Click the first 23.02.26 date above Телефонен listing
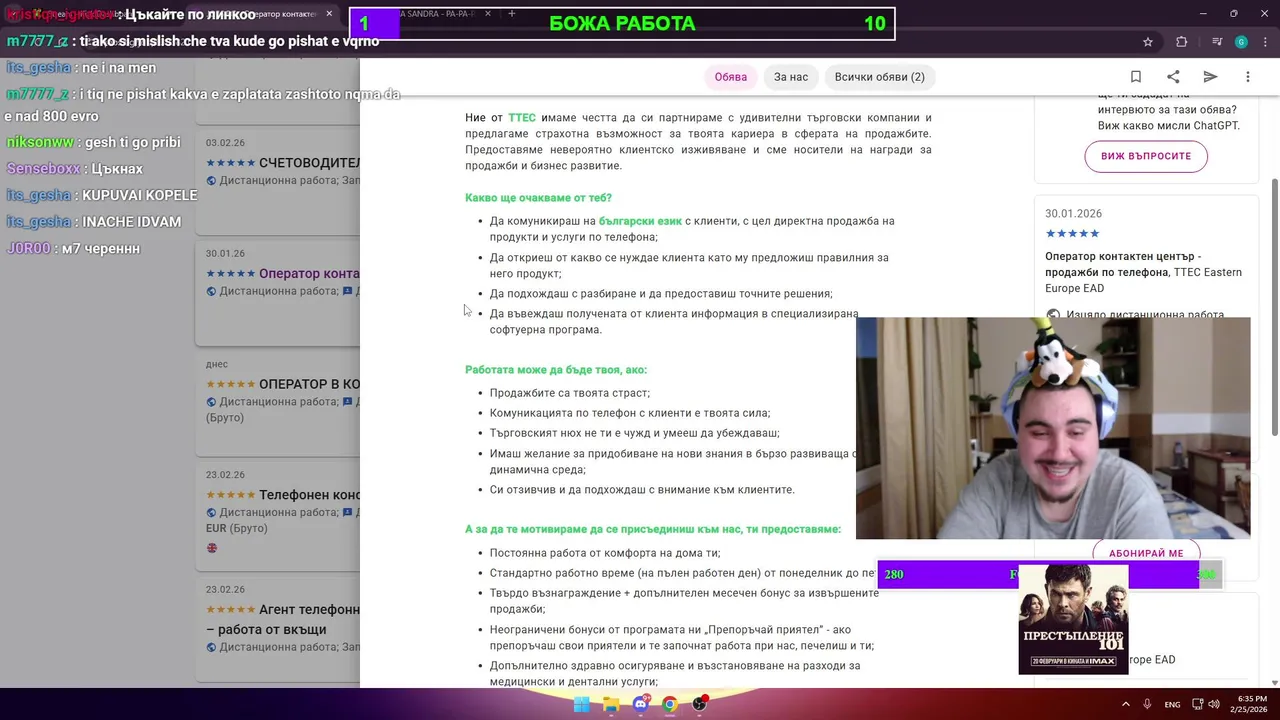 (x=225, y=475)
